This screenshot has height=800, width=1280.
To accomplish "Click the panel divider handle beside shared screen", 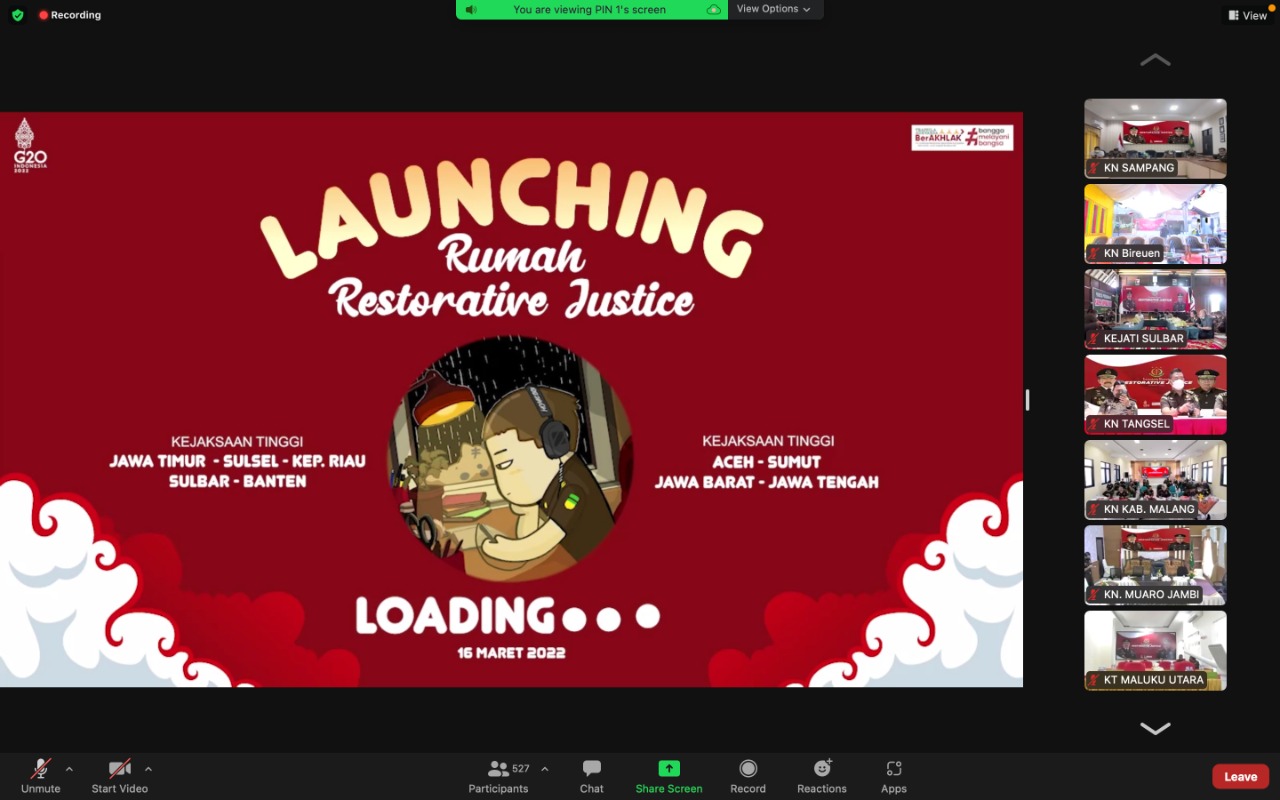I will pyautogui.click(x=1027, y=400).
